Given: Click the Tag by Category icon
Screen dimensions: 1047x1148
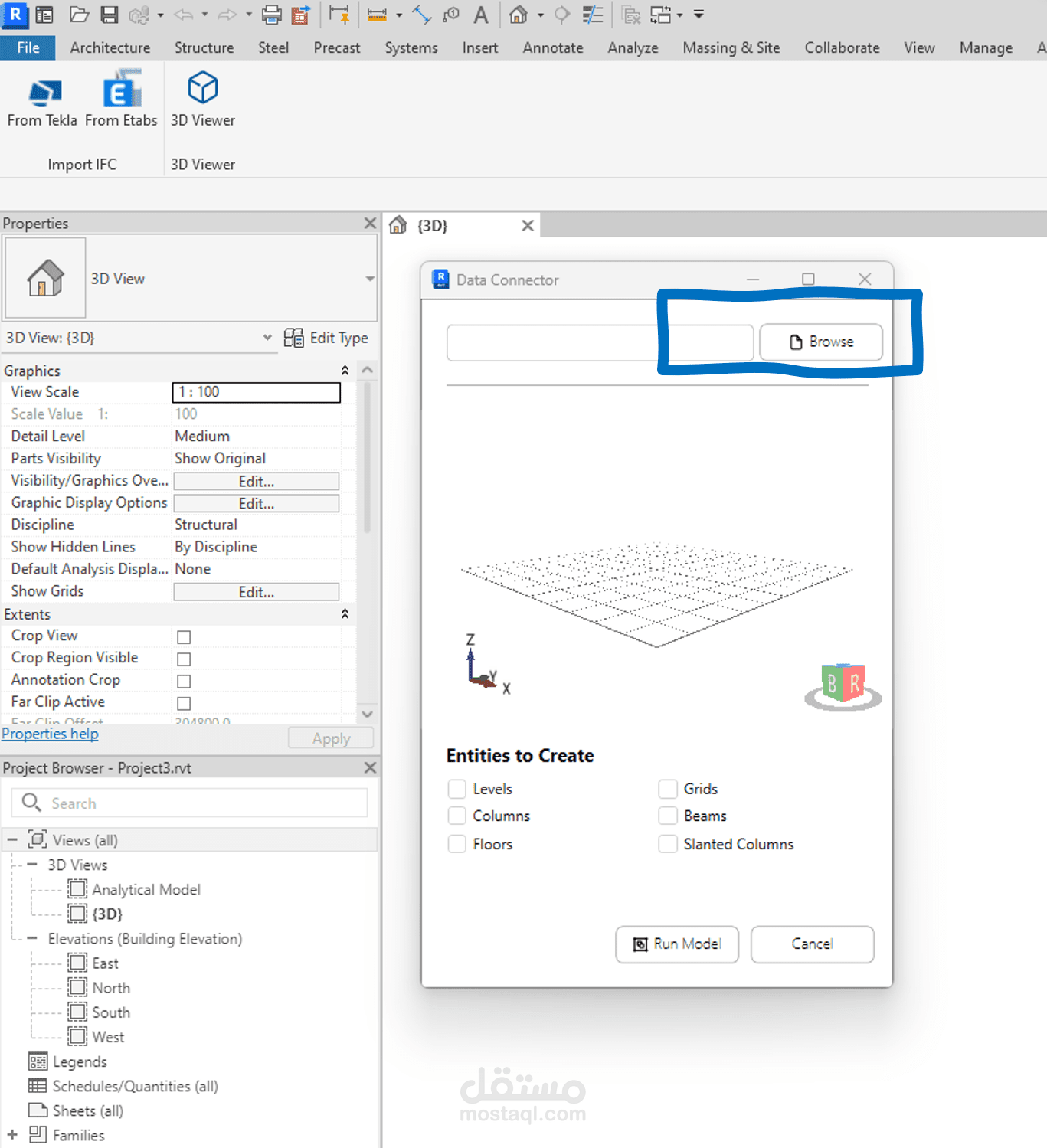Looking at the screenshot, I should (x=451, y=14).
